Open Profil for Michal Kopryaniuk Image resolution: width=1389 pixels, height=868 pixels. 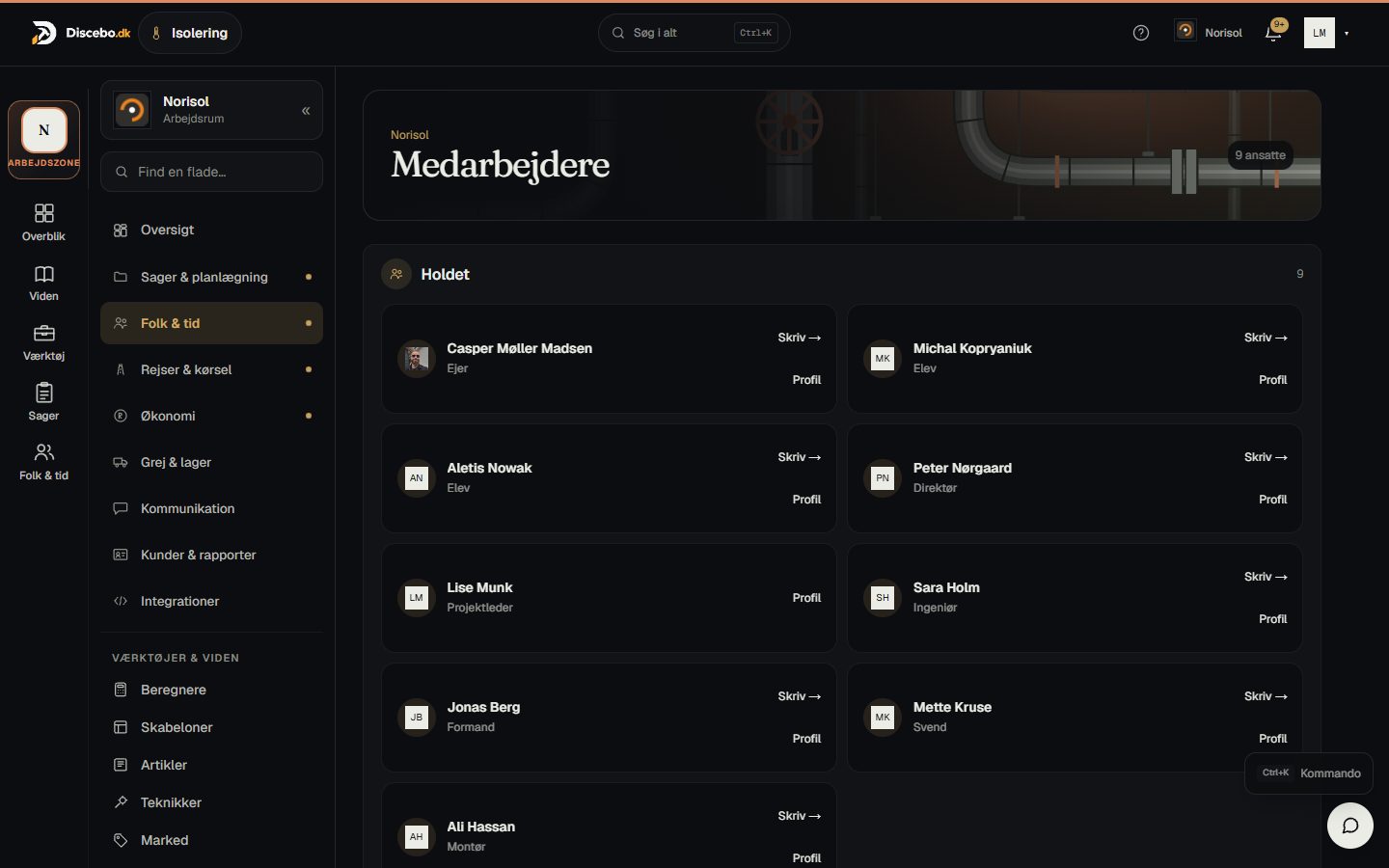[x=1272, y=380]
